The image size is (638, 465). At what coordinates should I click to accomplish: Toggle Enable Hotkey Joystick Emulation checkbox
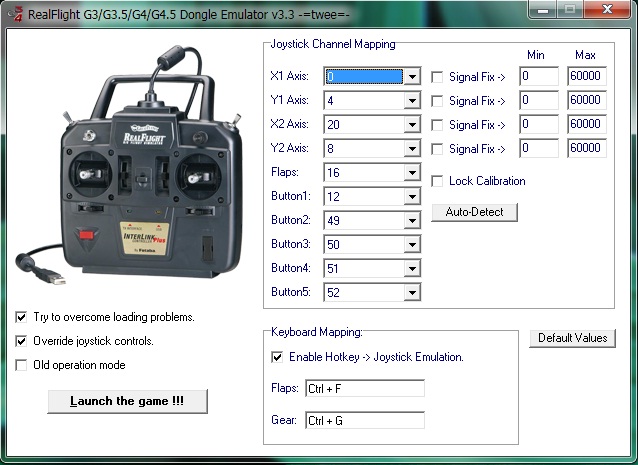click(x=277, y=357)
